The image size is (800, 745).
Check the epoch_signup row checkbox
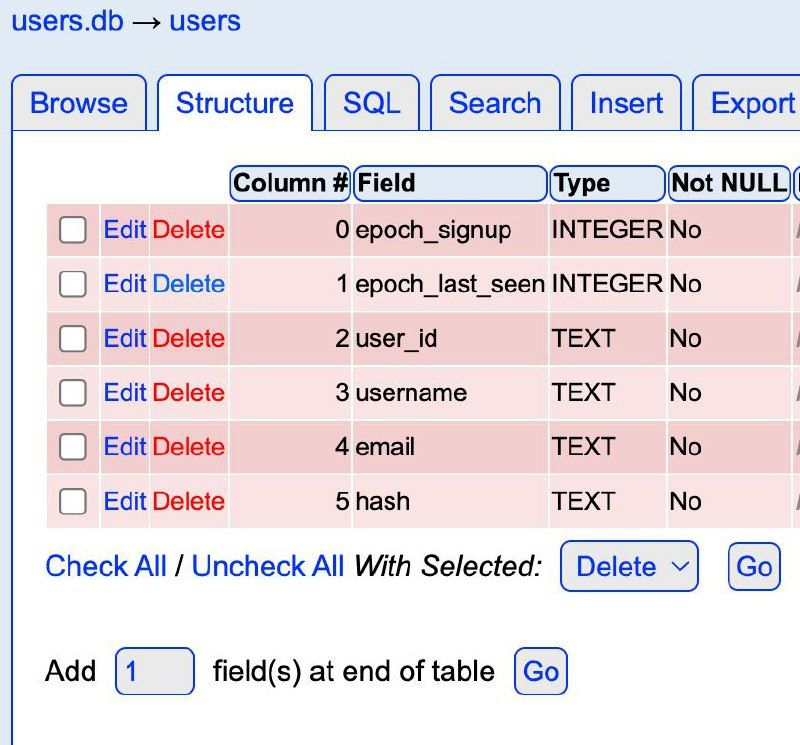73,231
